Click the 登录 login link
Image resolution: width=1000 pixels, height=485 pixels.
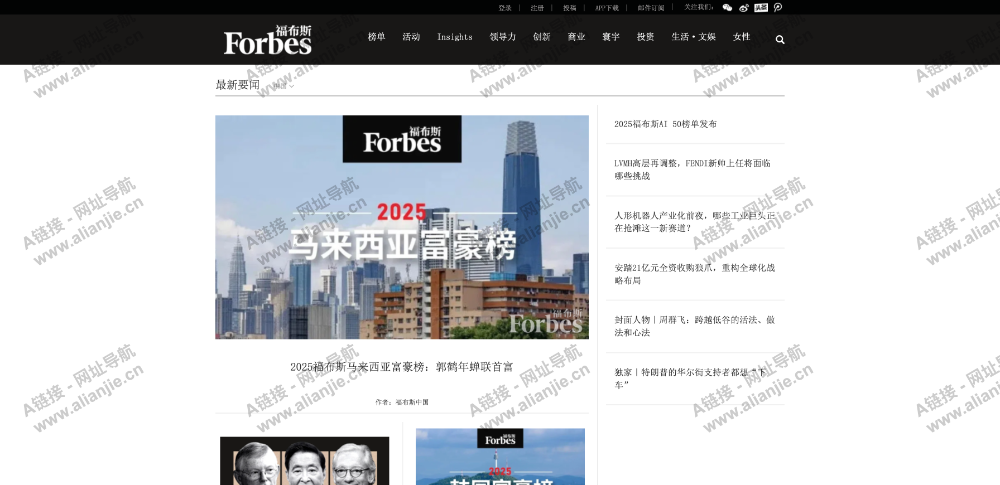(505, 7)
